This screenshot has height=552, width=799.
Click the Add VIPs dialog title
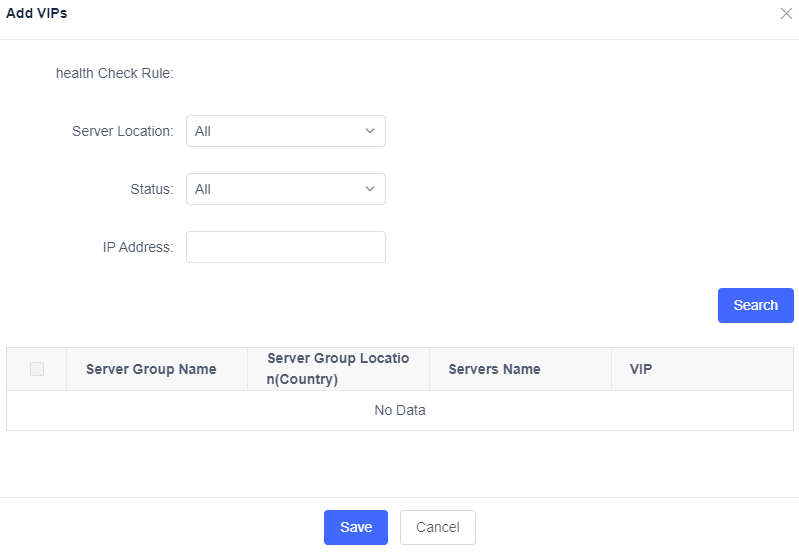[37, 14]
